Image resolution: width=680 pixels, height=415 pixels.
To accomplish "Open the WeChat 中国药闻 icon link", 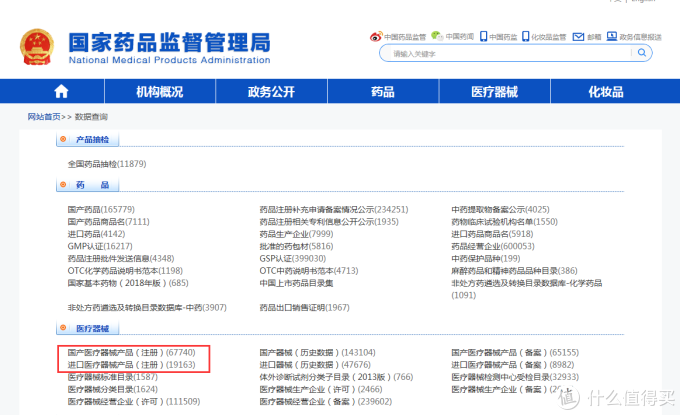I will [x=437, y=36].
